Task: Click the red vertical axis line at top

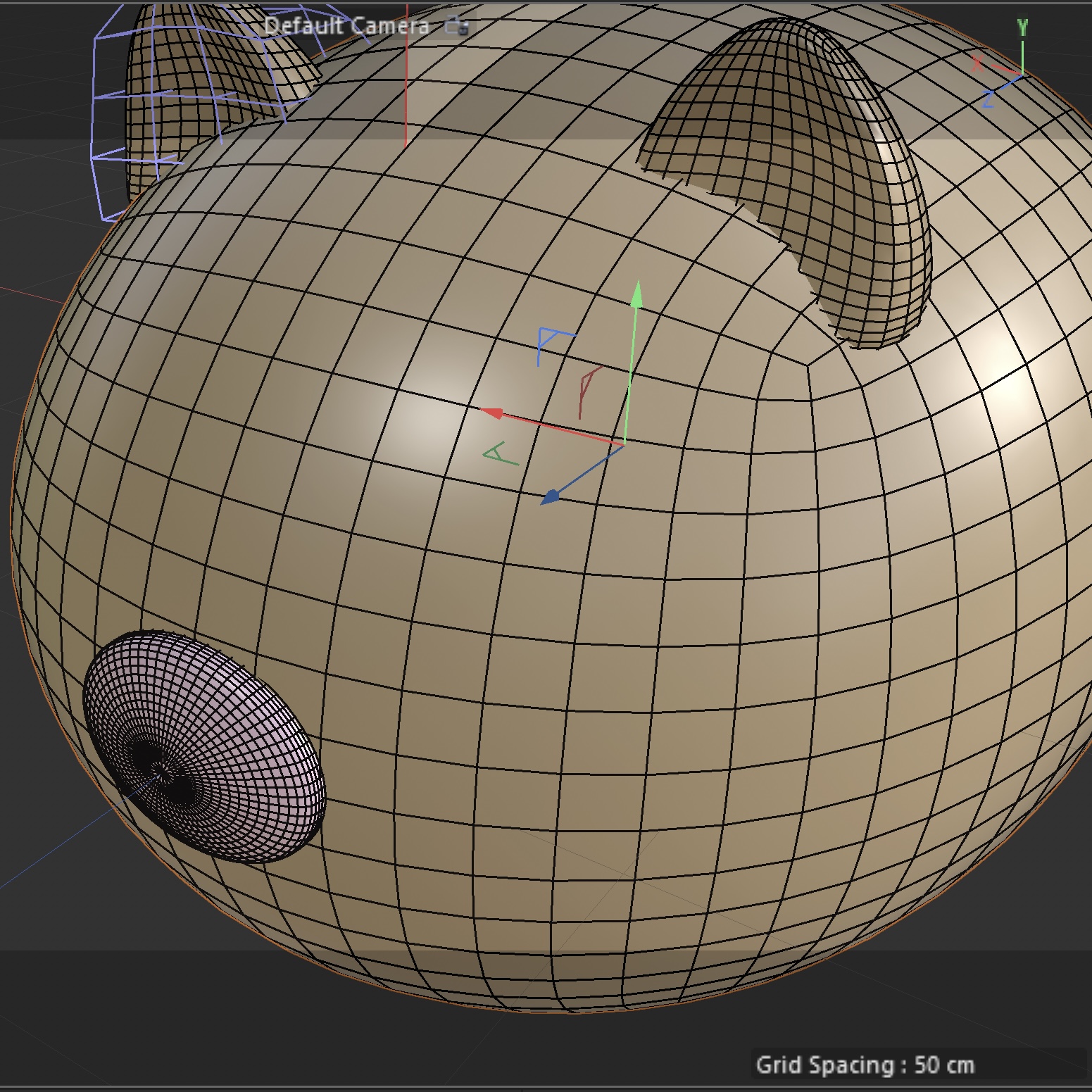Action: click(406, 84)
